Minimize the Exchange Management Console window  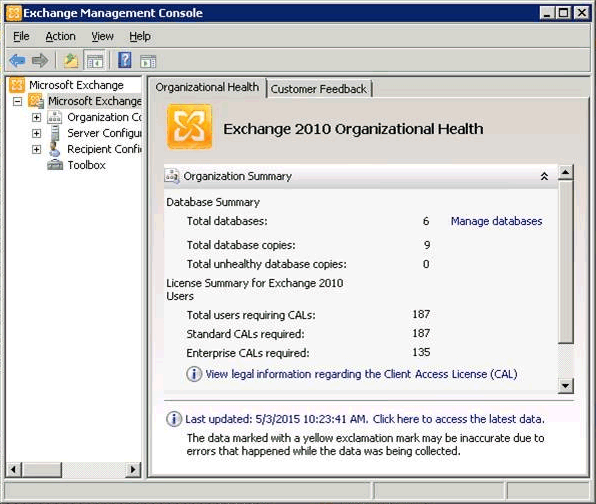click(547, 13)
